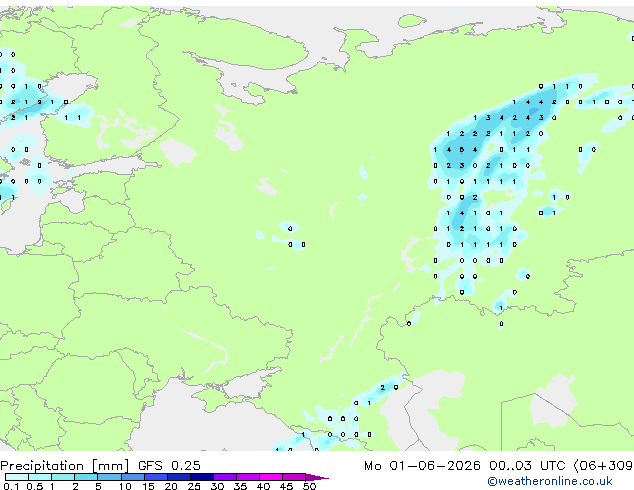Click the 'Mo 01-06-2026' forecast date text

tap(422, 466)
